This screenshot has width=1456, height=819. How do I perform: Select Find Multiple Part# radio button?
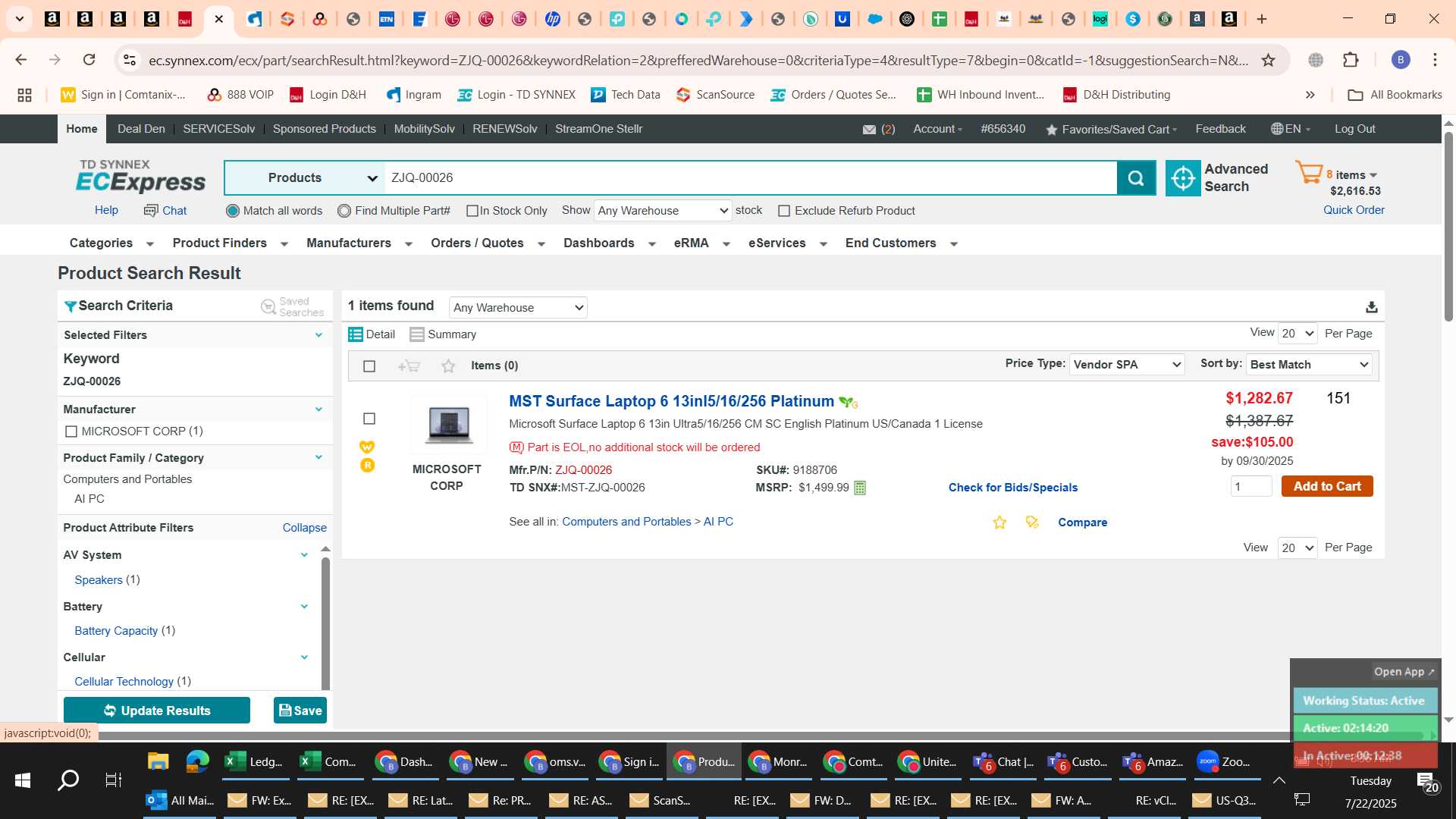(x=344, y=211)
